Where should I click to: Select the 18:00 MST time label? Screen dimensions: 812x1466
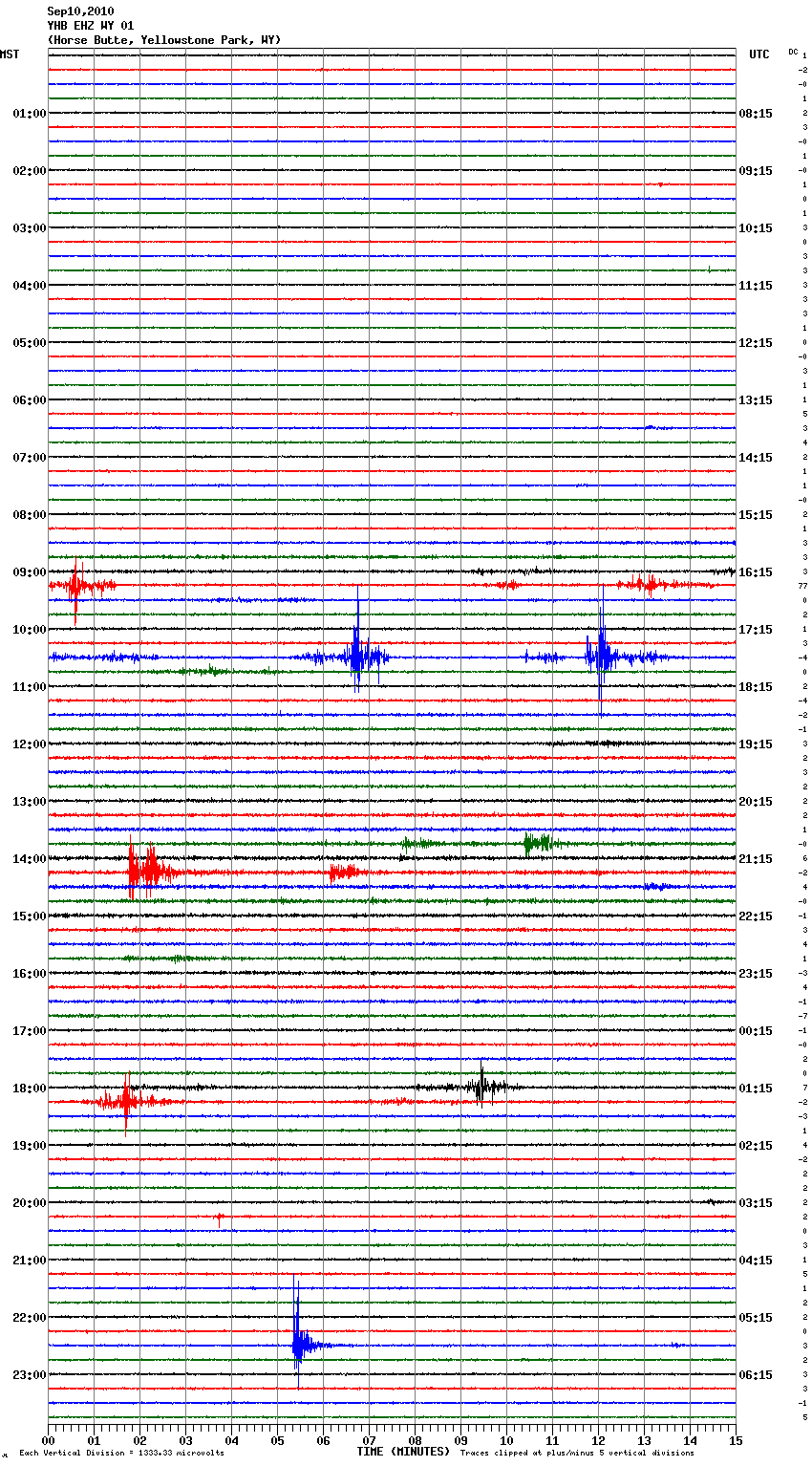point(30,1089)
